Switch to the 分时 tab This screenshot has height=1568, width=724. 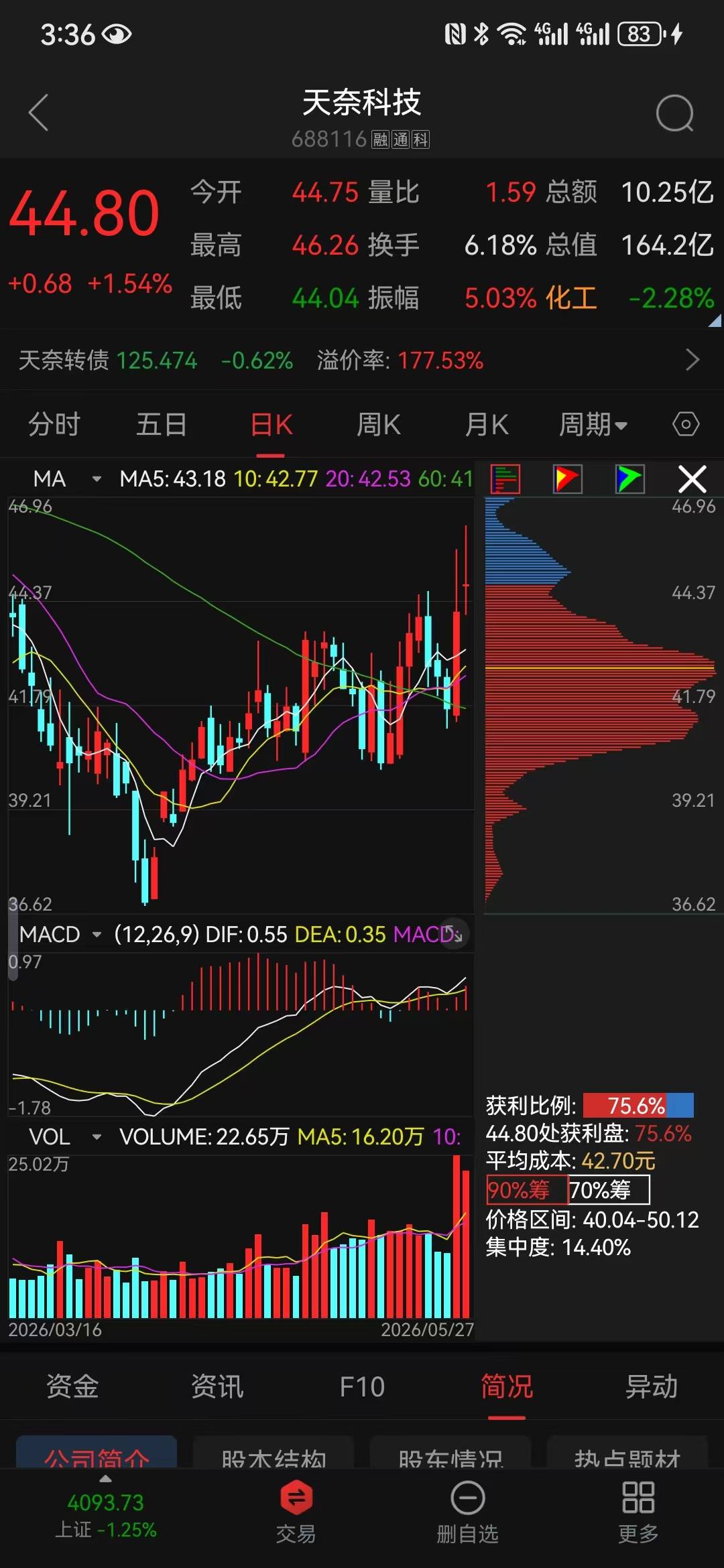(54, 424)
